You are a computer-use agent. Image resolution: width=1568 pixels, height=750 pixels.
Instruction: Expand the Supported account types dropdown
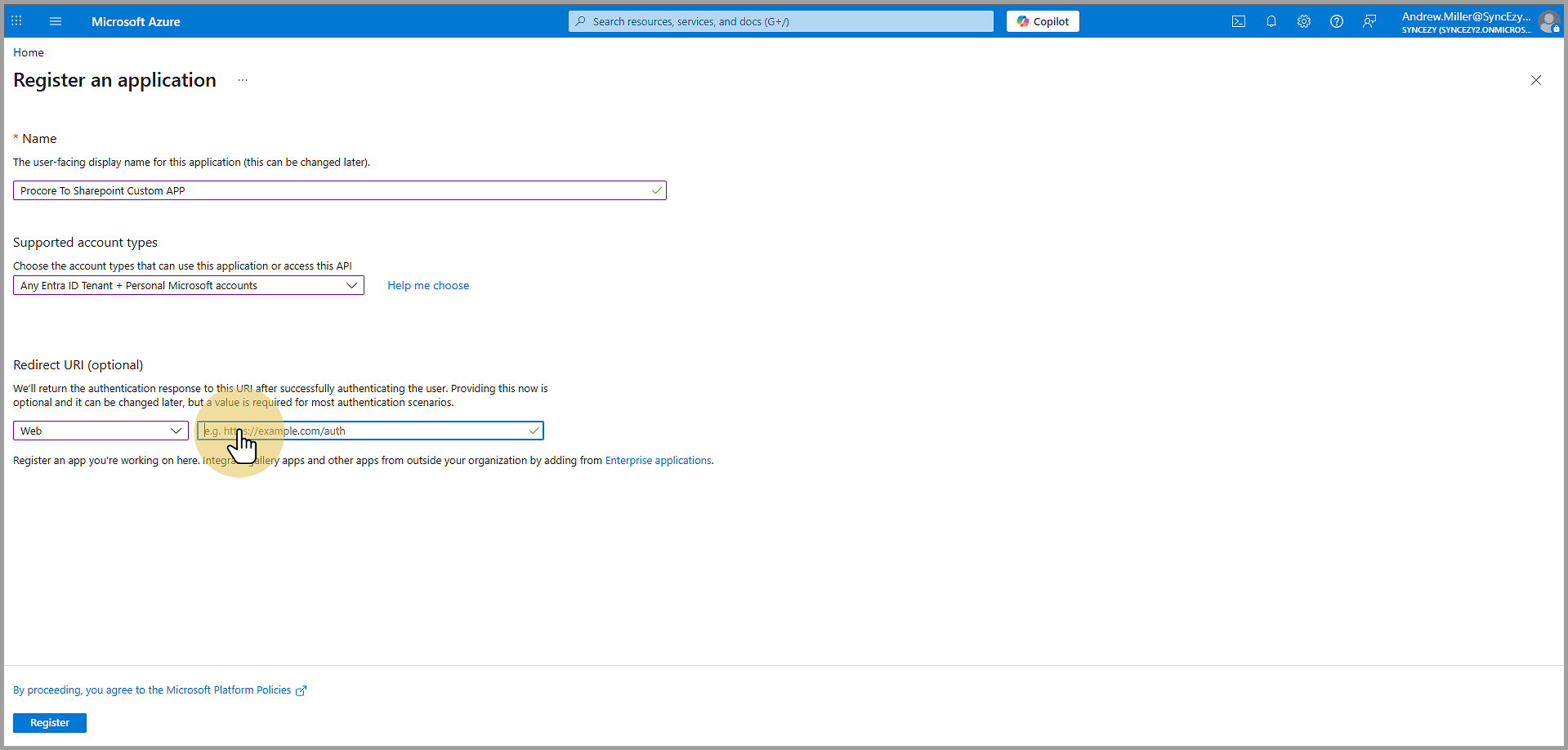188,285
